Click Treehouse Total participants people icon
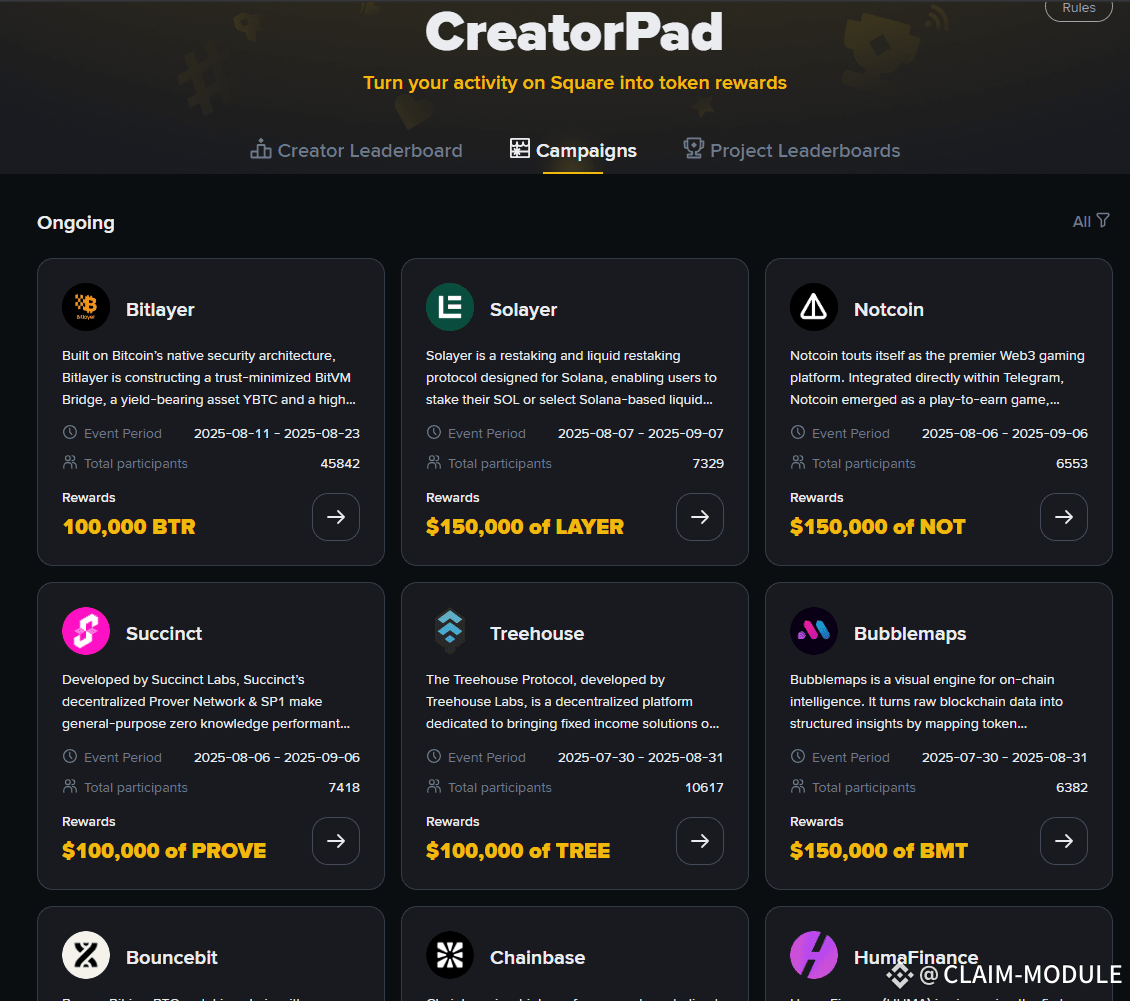This screenshot has height=1001, width=1130. click(434, 786)
